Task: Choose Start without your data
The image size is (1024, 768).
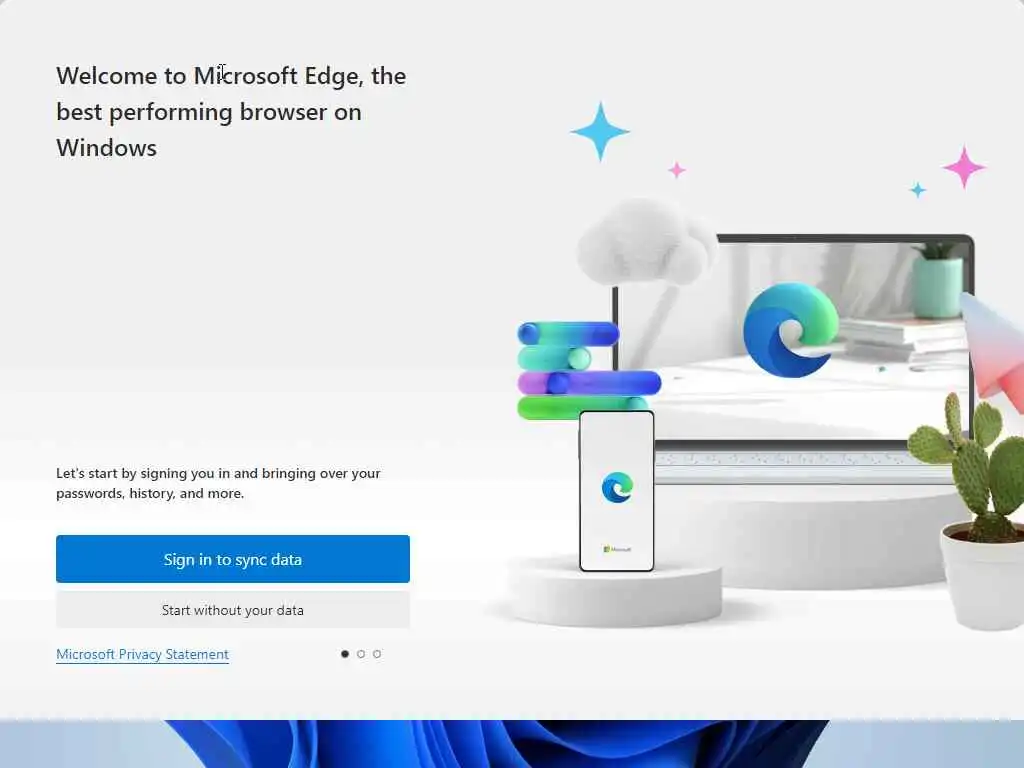Action: (232, 610)
